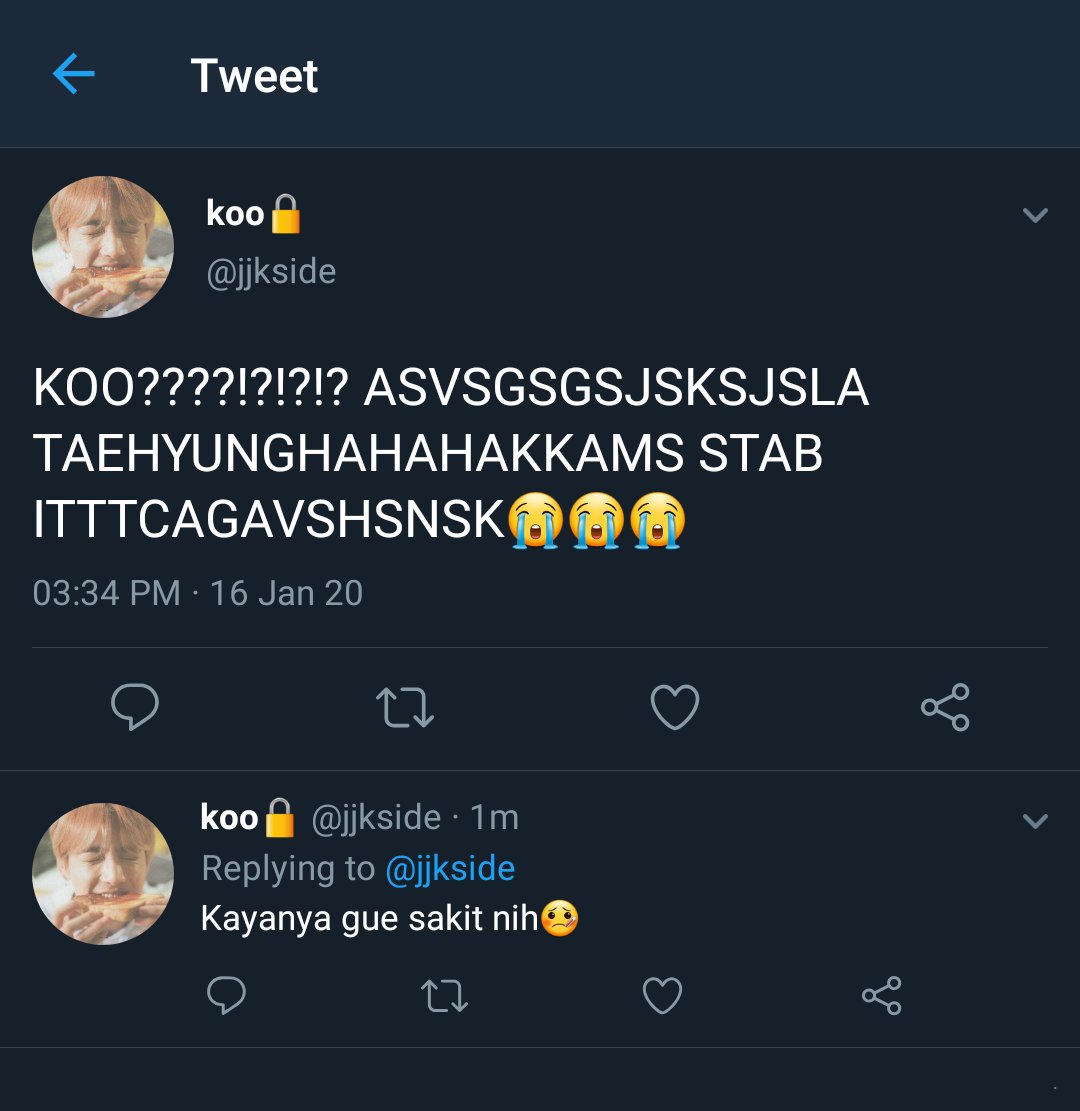Reply to the main tweet
The height and width of the screenshot is (1111, 1080).
click(x=135, y=706)
